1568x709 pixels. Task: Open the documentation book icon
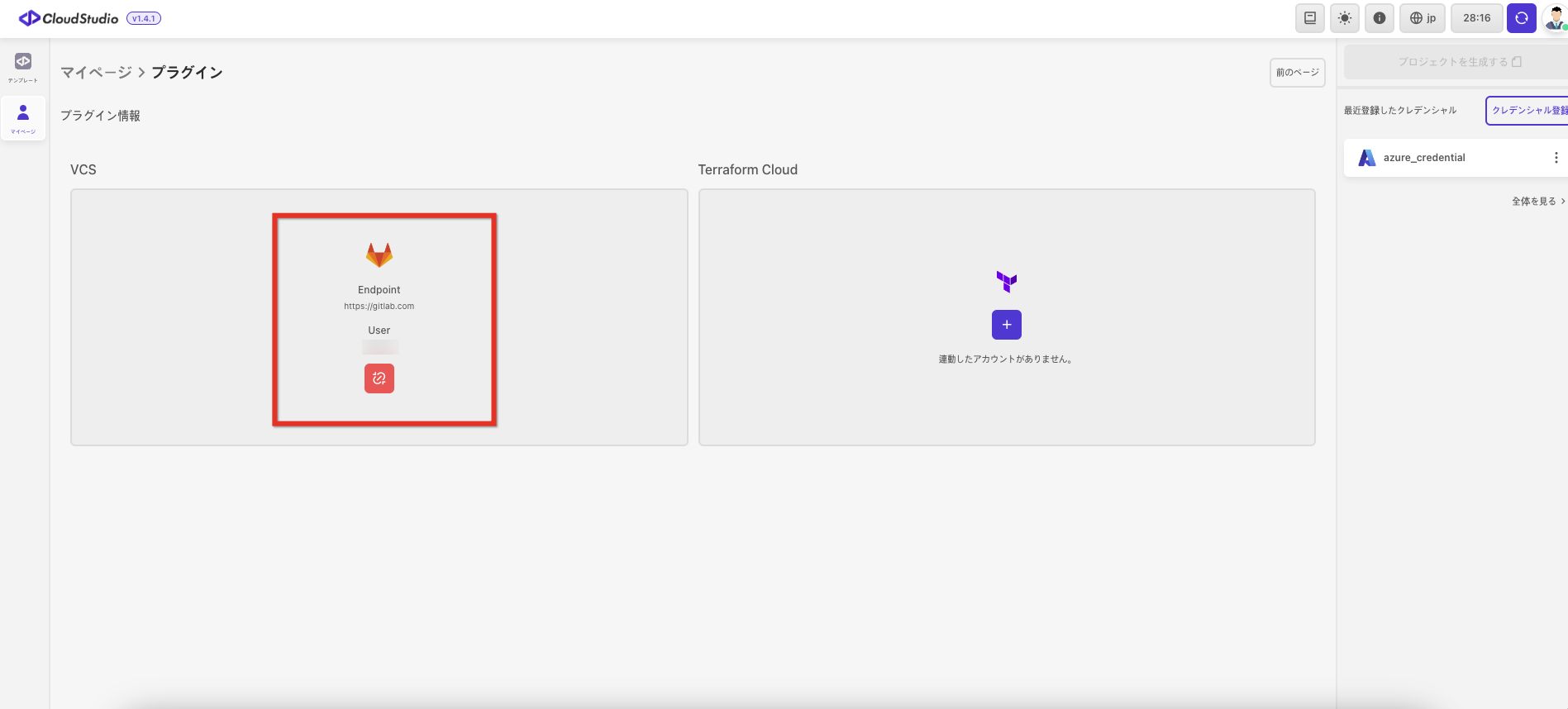point(1309,18)
